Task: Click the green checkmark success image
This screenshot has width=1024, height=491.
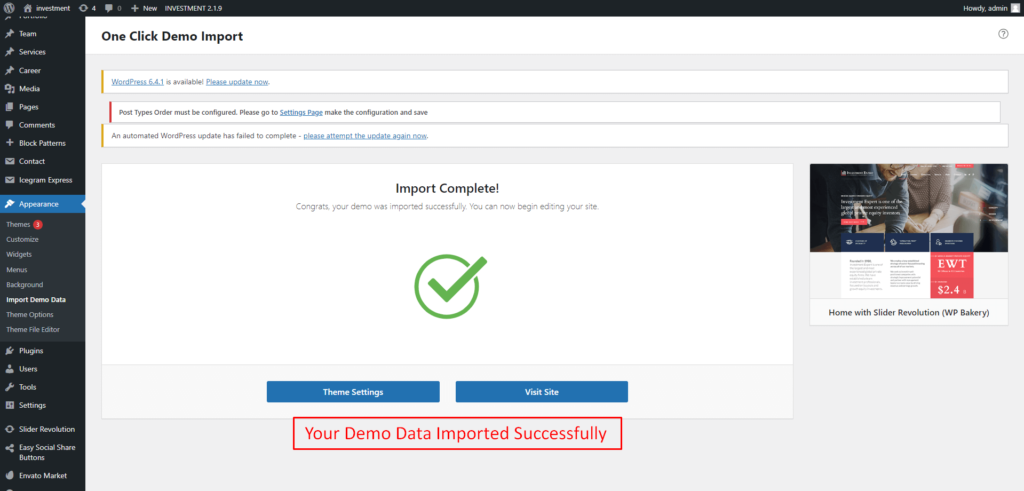Action: coord(450,287)
